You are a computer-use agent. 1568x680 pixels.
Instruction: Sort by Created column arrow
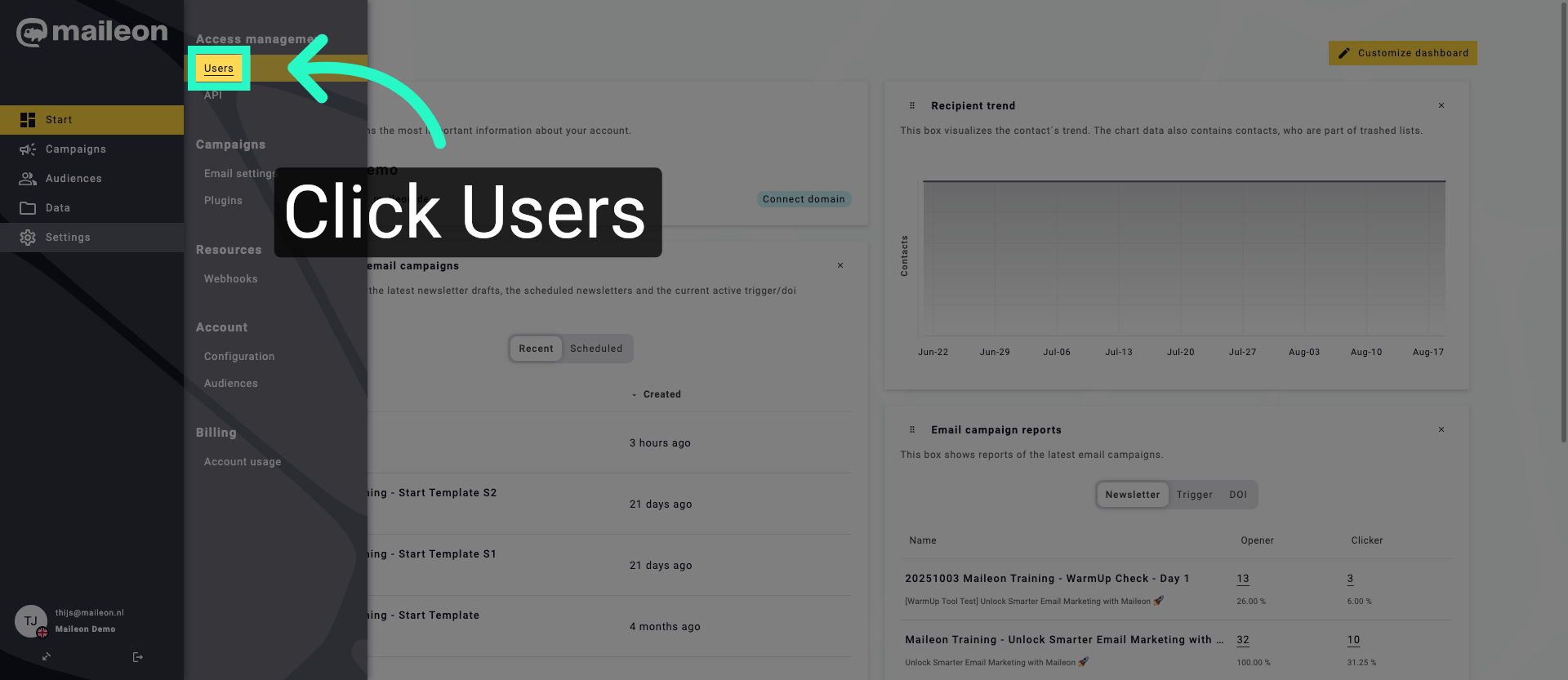click(634, 395)
